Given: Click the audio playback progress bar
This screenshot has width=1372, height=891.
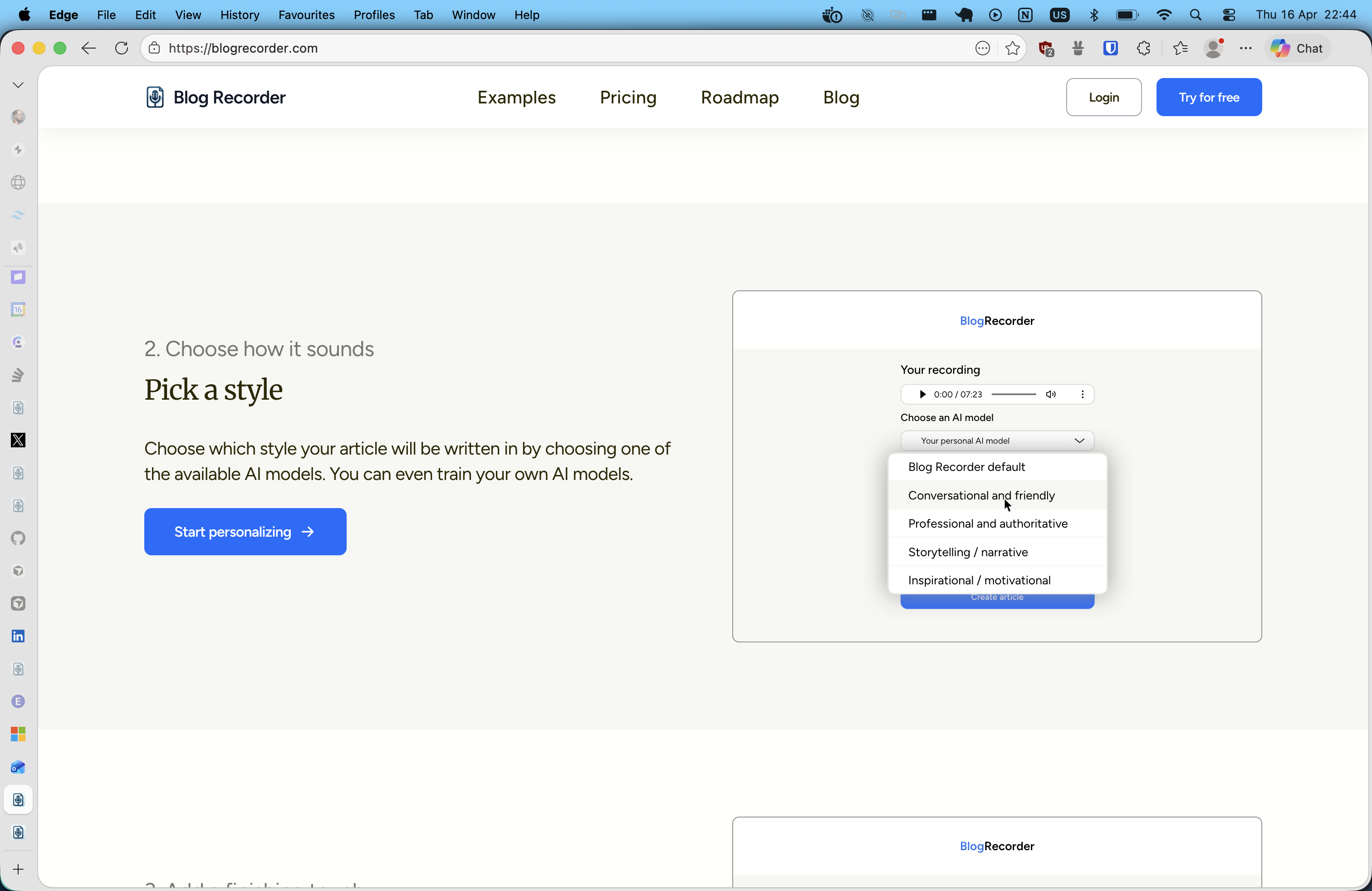Looking at the screenshot, I should click(1014, 394).
